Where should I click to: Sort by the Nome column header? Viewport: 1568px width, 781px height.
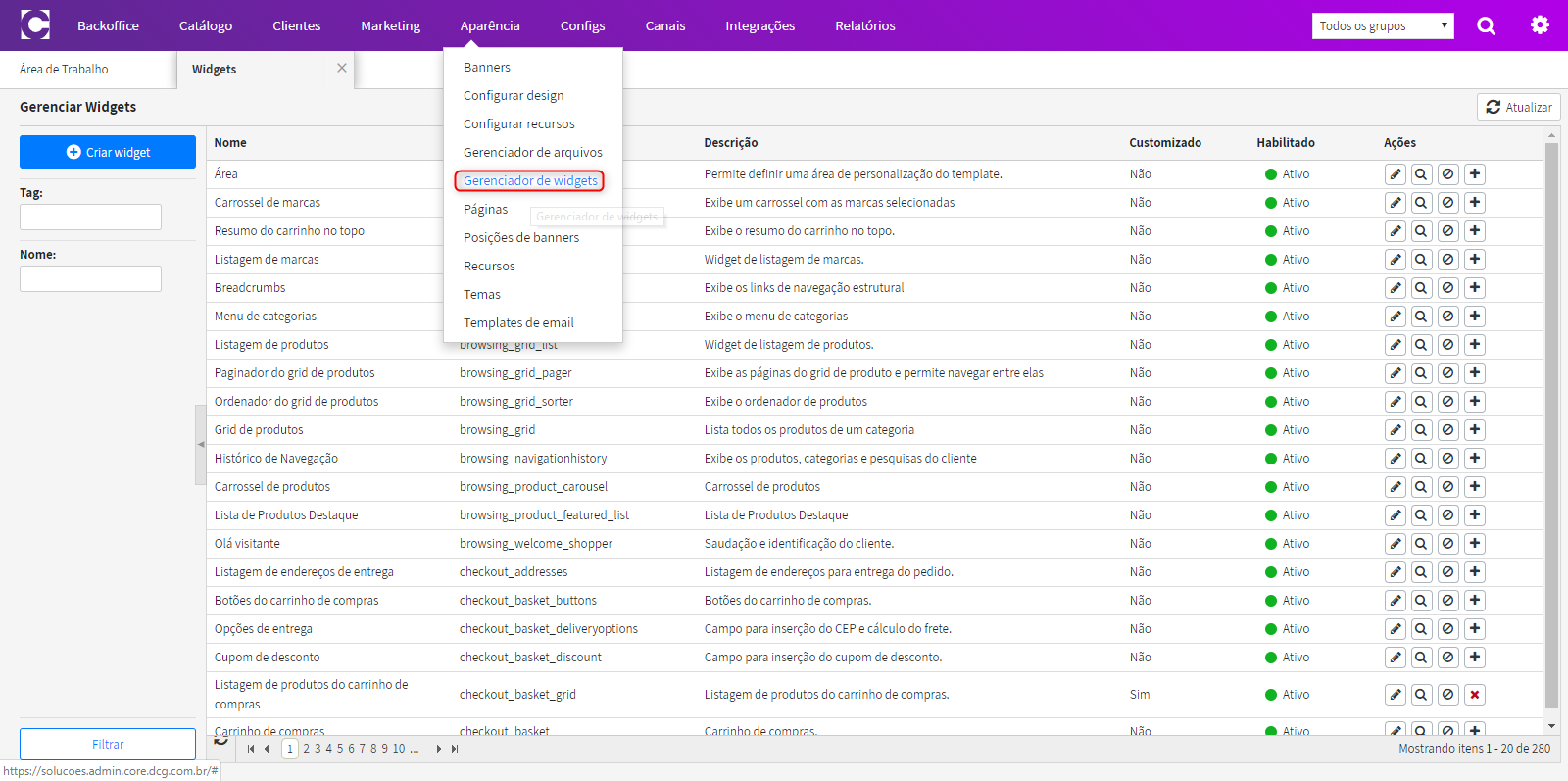point(230,143)
